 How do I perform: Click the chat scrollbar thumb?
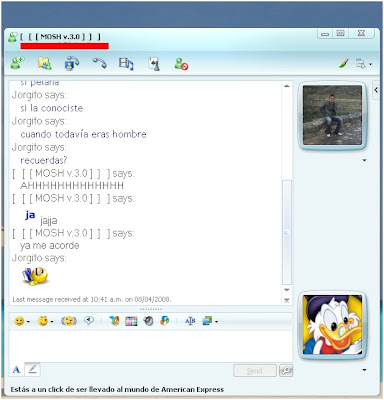point(286,232)
